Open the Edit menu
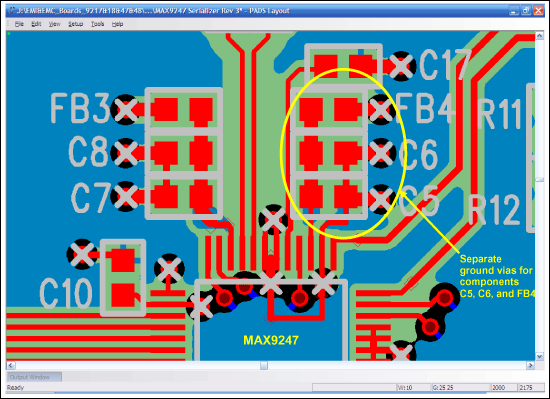Image resolution: width=550 pixels, height=399 pixels. coord(36,24)
